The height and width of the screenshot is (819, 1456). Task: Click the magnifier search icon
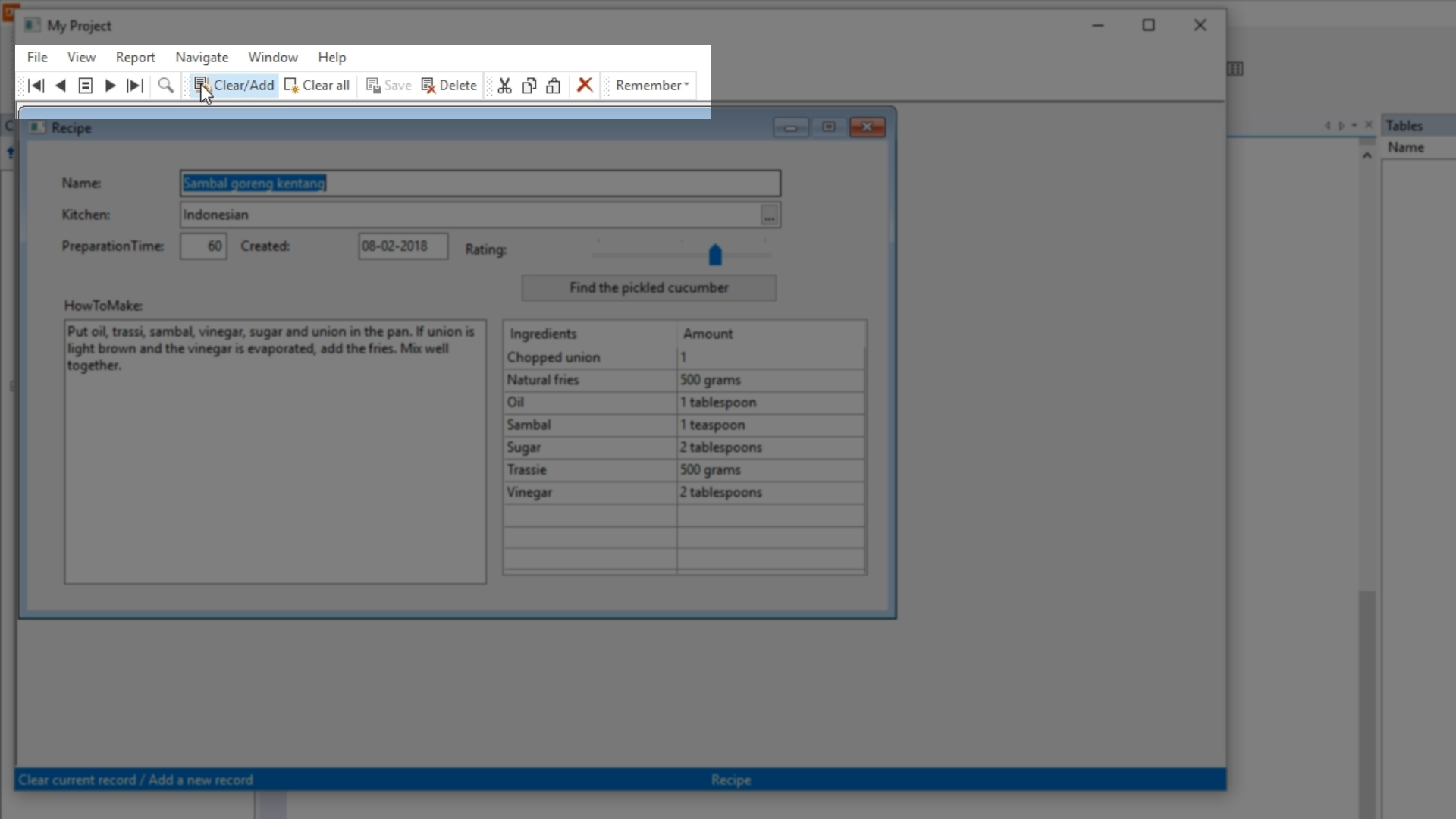[165, 86]
